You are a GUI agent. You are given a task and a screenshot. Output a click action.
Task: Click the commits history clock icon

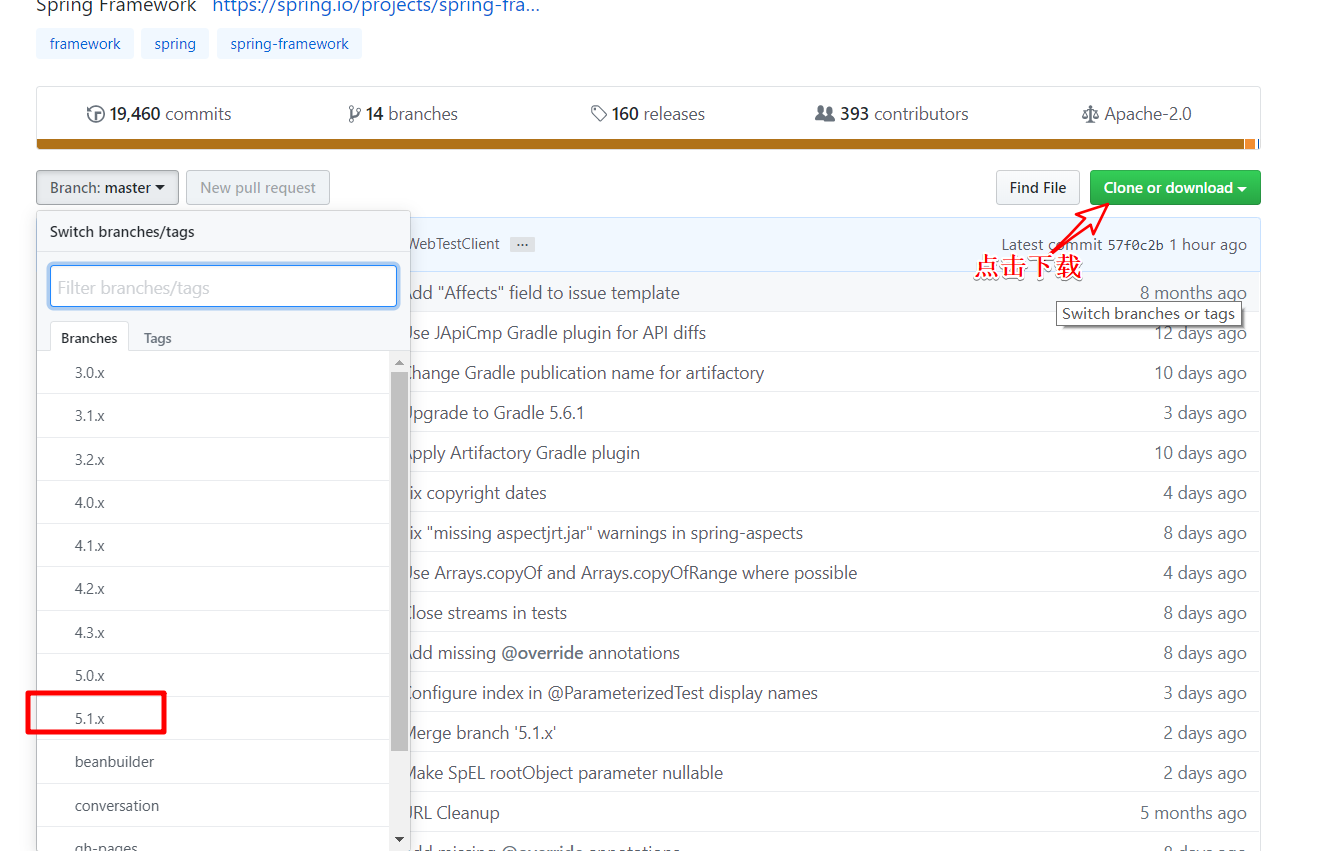click(96, 114)
